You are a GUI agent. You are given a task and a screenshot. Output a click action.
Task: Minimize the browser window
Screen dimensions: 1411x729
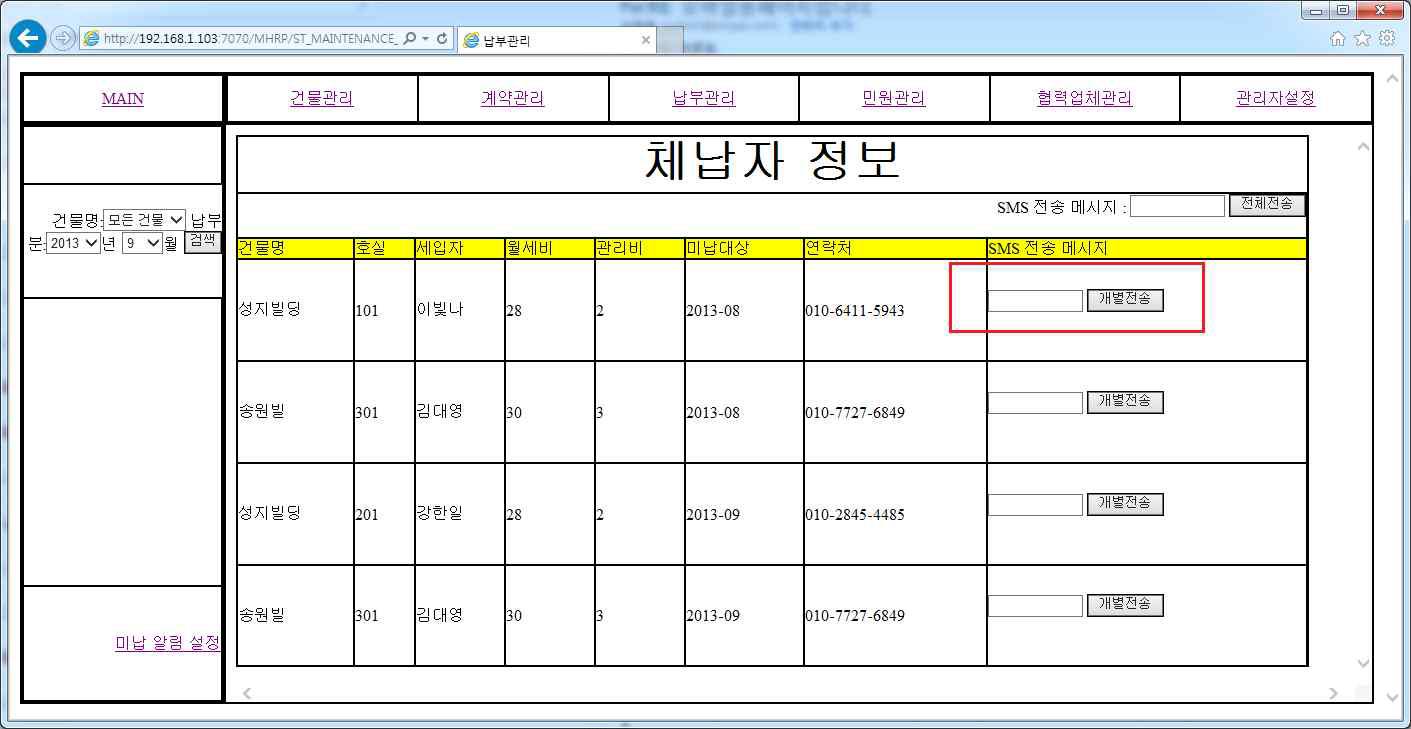point(1316,10)
